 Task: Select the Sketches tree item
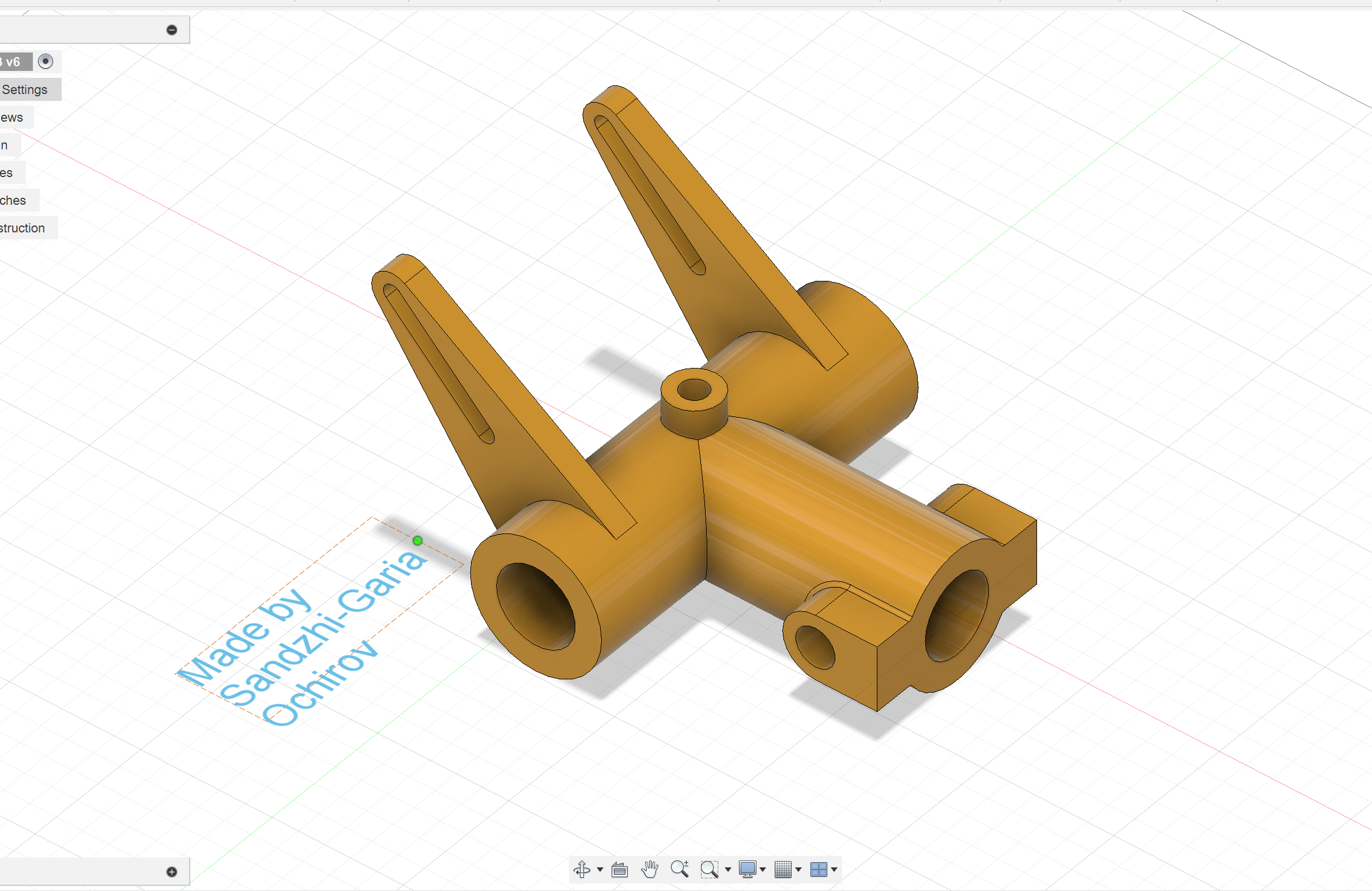tap(18, 200)
